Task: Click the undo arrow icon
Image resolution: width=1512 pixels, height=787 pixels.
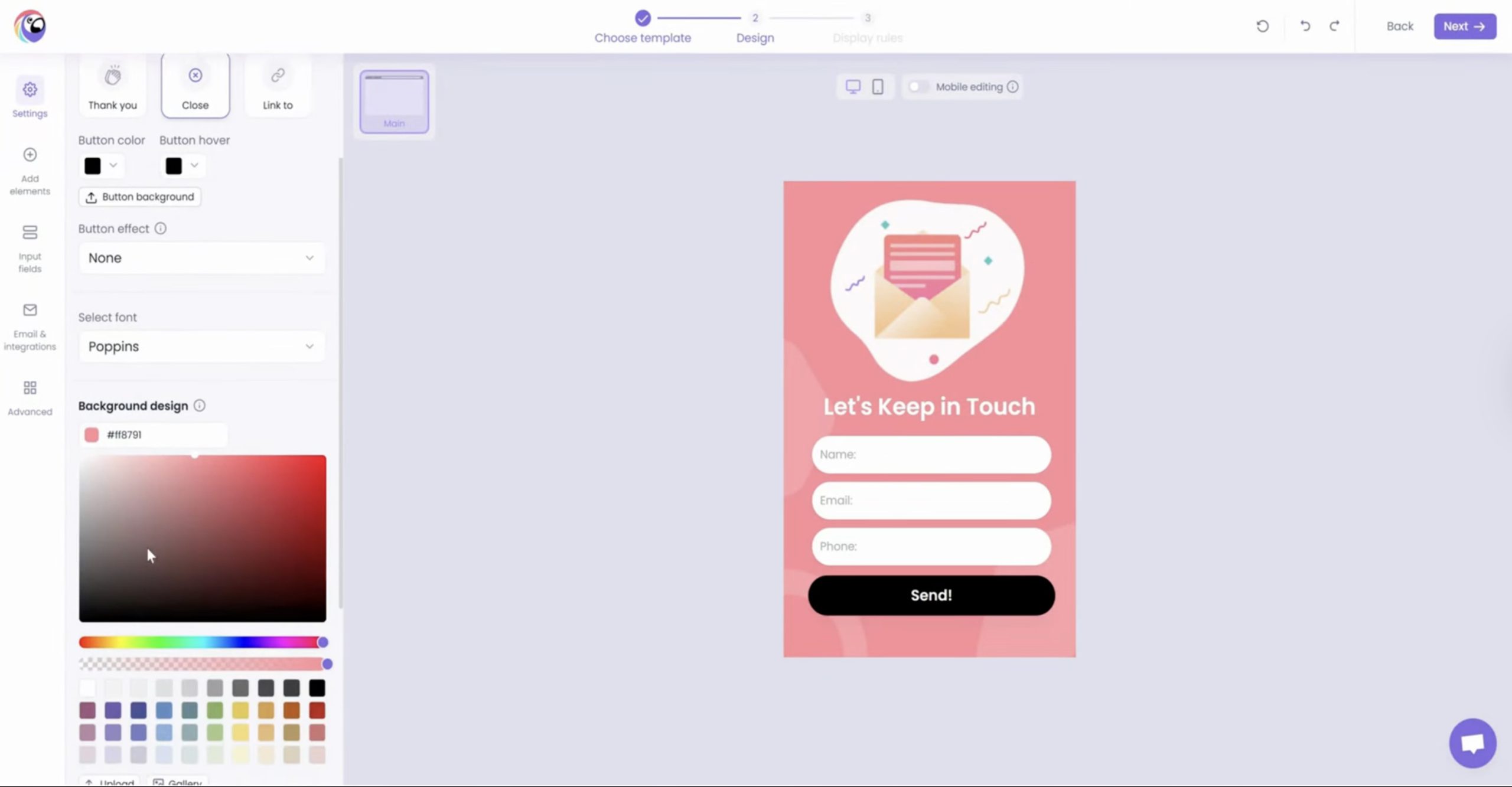Action: (1305, 26)
